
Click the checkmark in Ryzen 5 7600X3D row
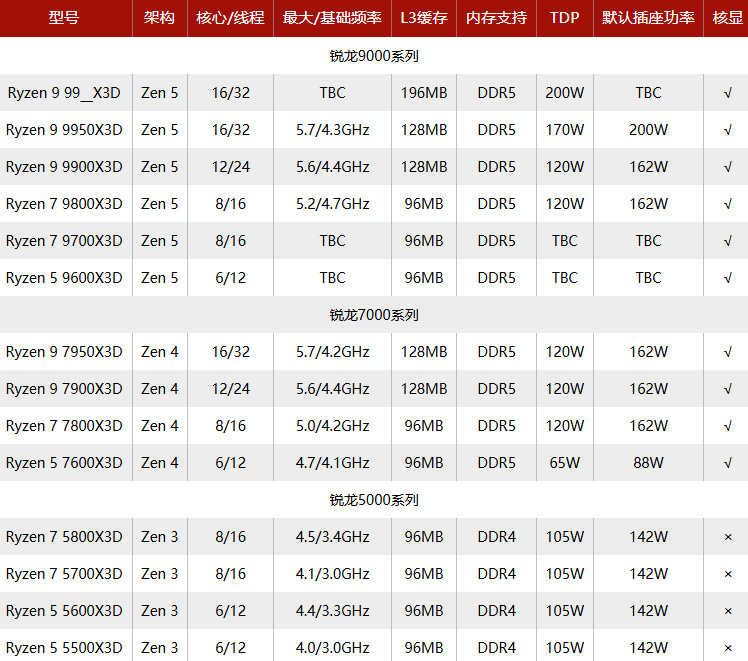click(728, 463)
